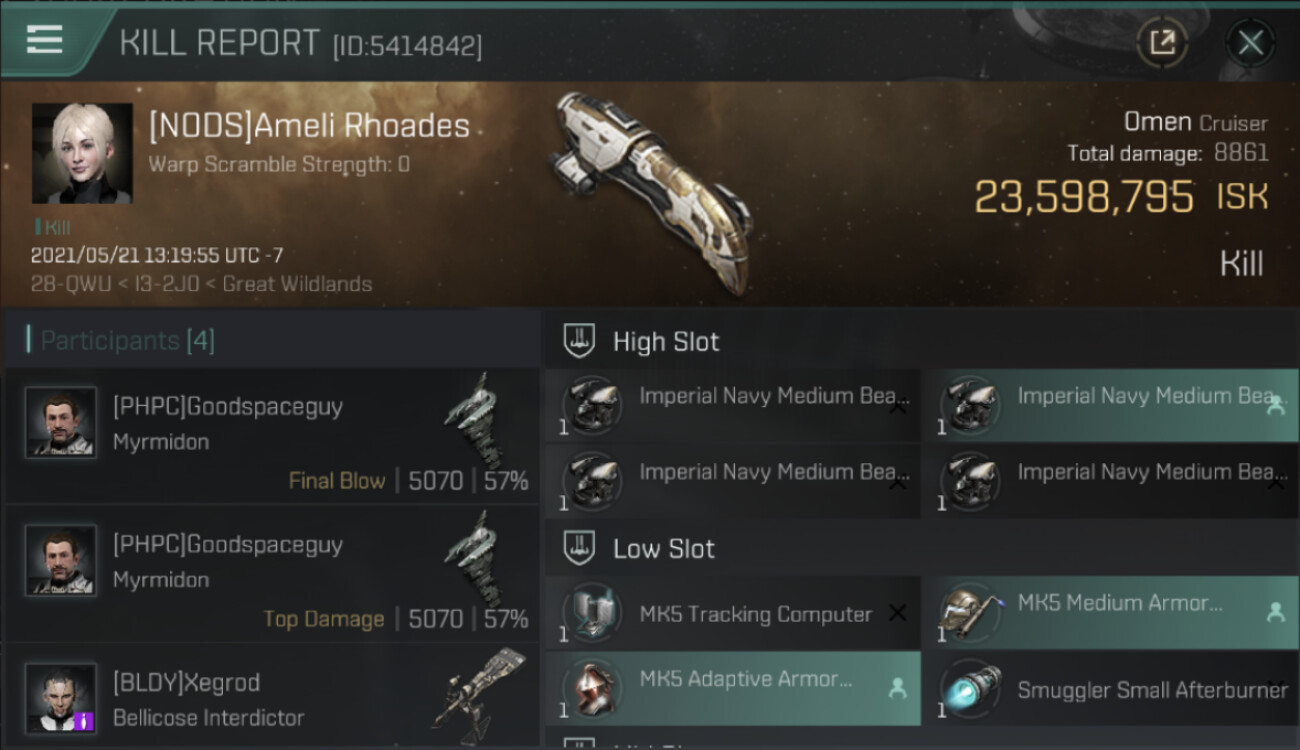Click the Xegrod Bellicose Interdictor ship icon
This screenshot has height=750, width=1300.
click(x=480, y=688)
